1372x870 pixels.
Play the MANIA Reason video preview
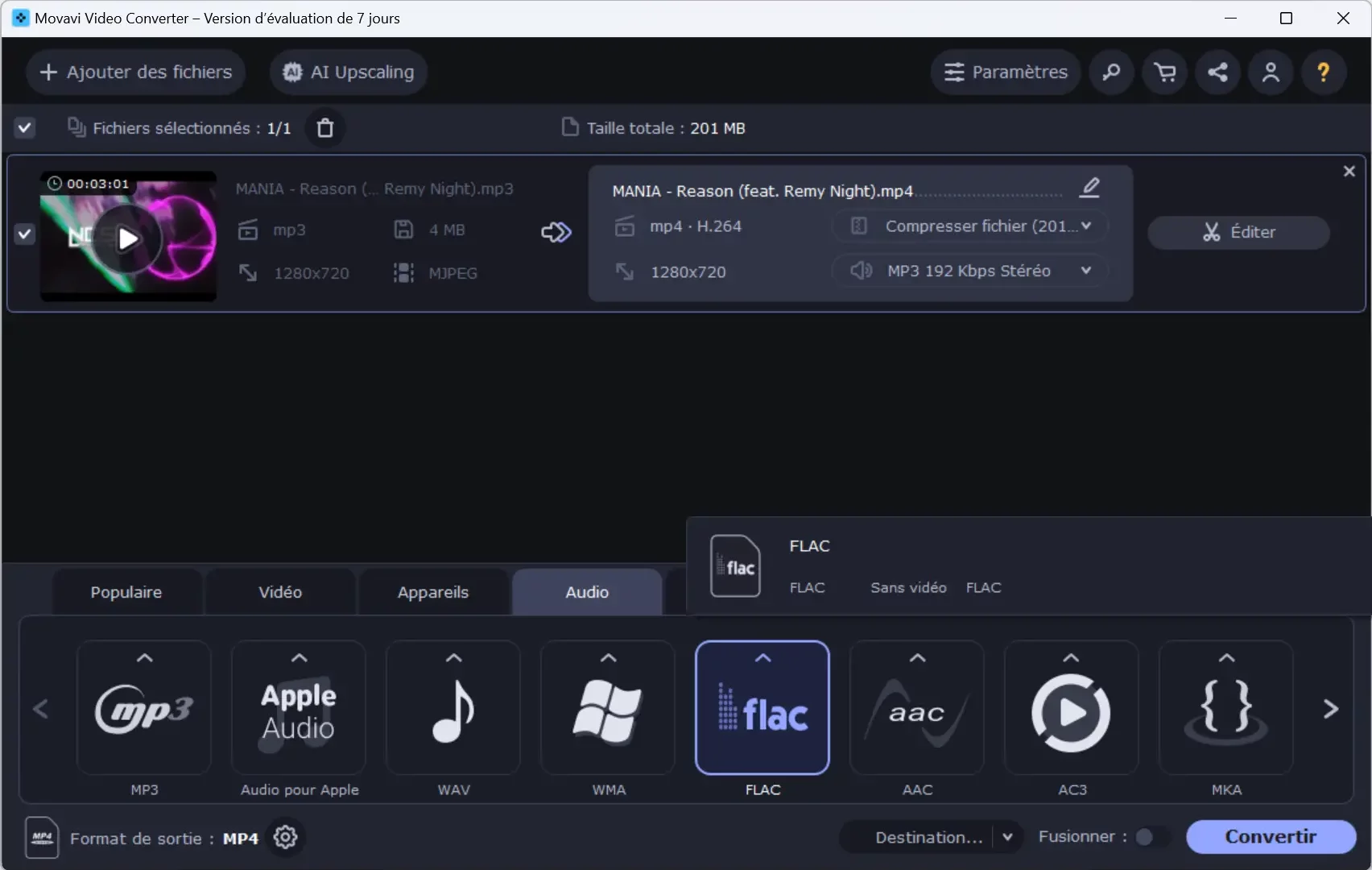coord(127,238)
